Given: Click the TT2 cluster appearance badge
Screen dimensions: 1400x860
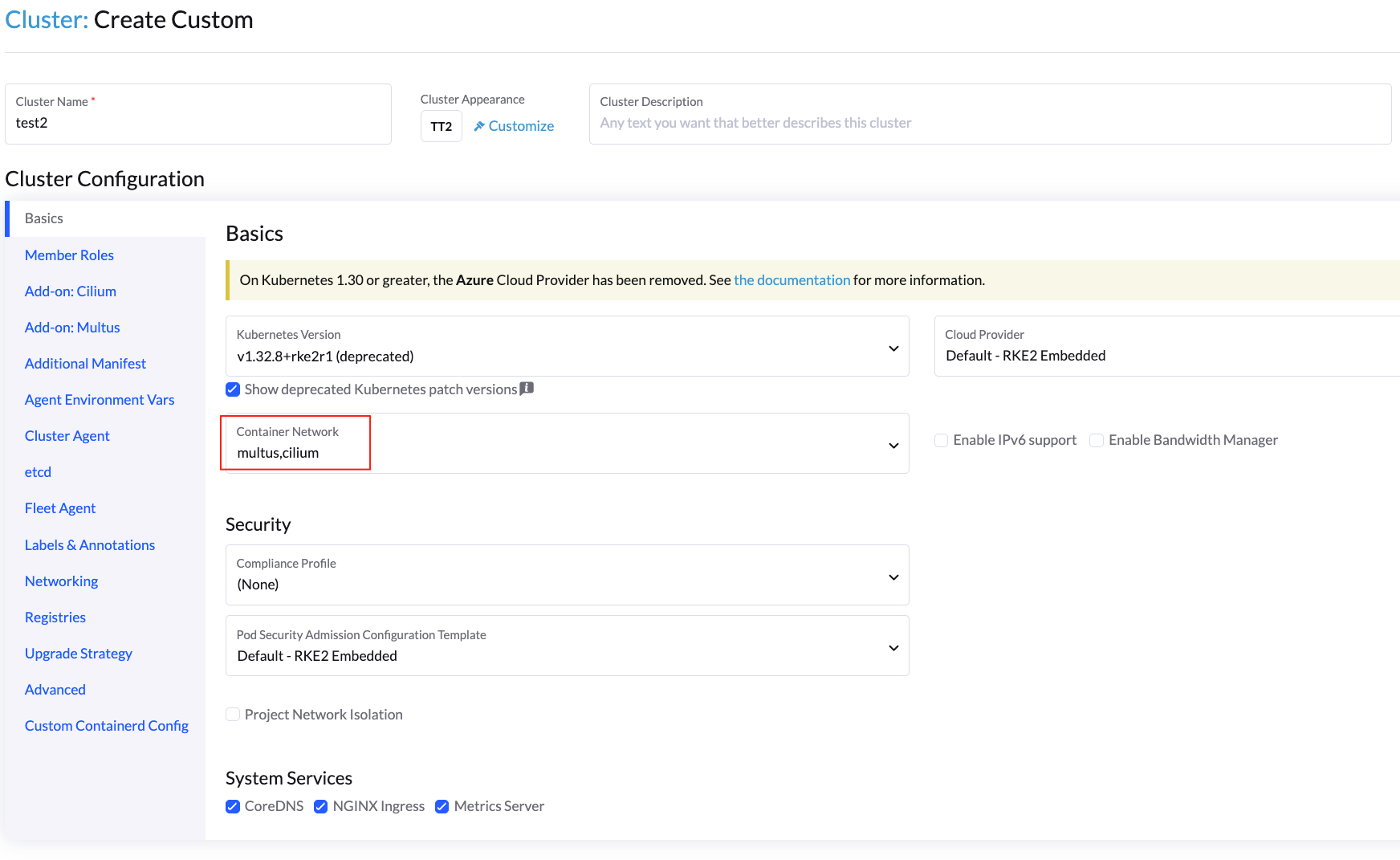Looking at the screenshot, I should pos(442,126).
